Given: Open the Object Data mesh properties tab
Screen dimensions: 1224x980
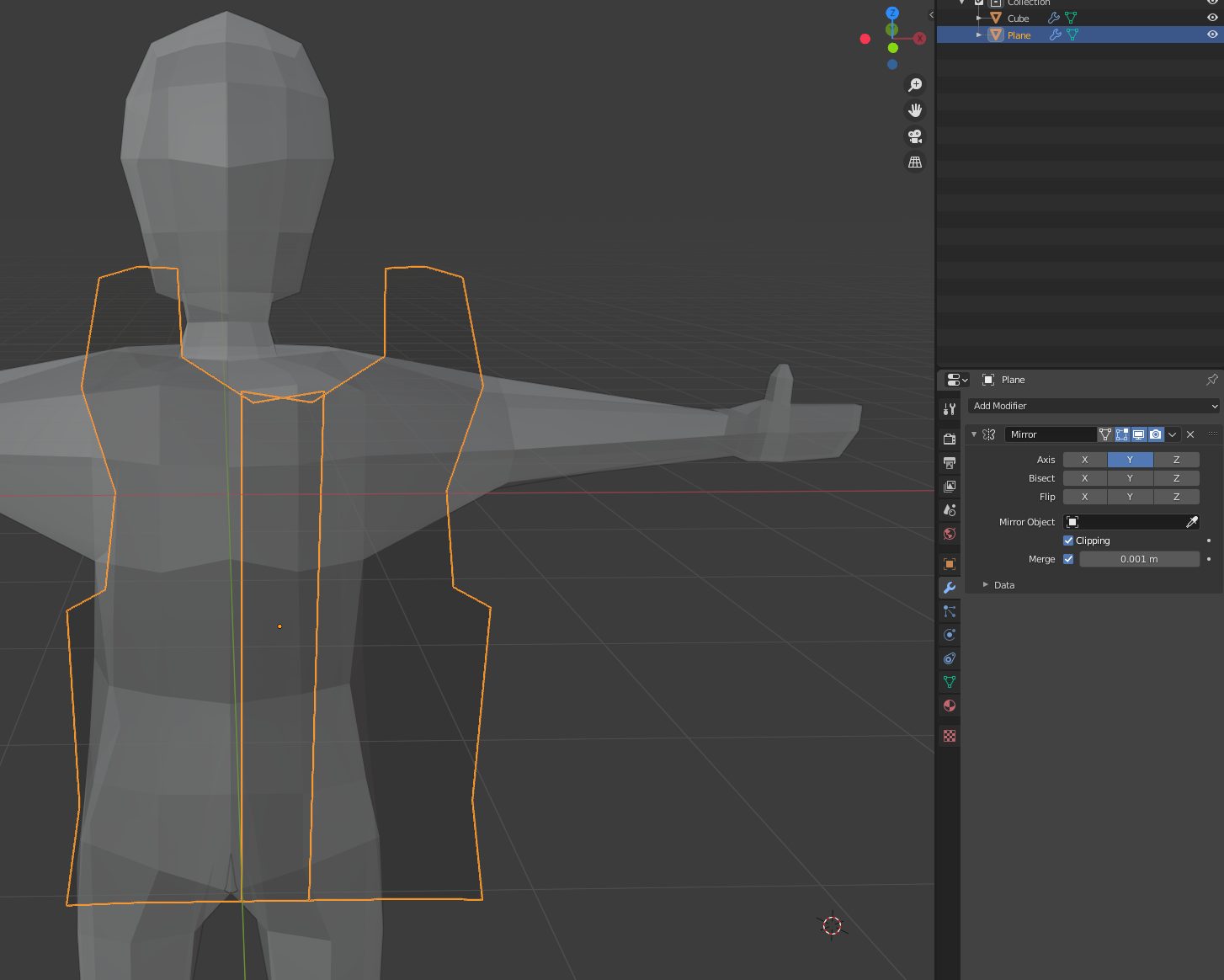Looking at the screenshot, I should click(x=950, y=682).
